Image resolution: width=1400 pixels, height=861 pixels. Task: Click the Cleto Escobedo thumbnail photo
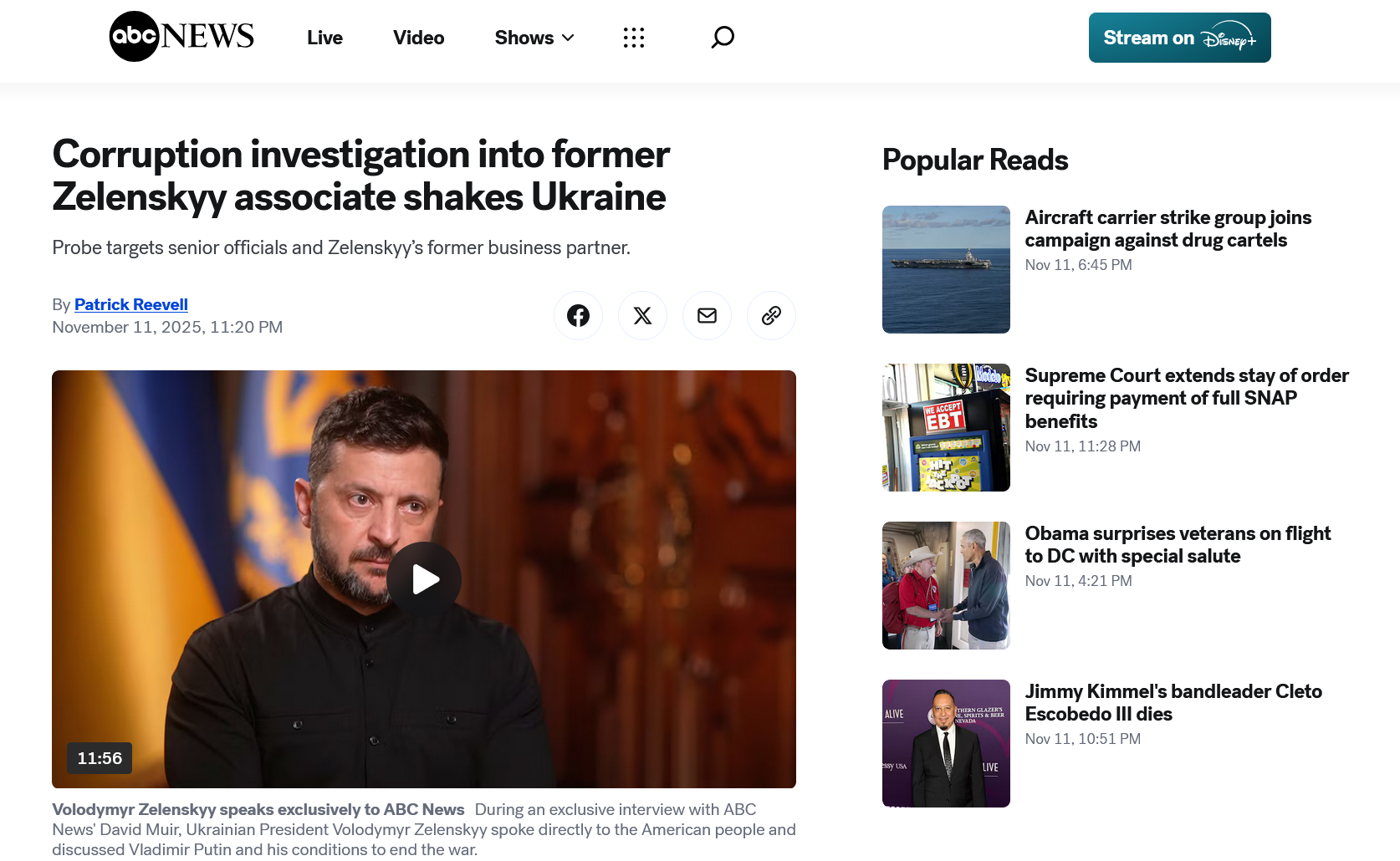pos(946,743)
